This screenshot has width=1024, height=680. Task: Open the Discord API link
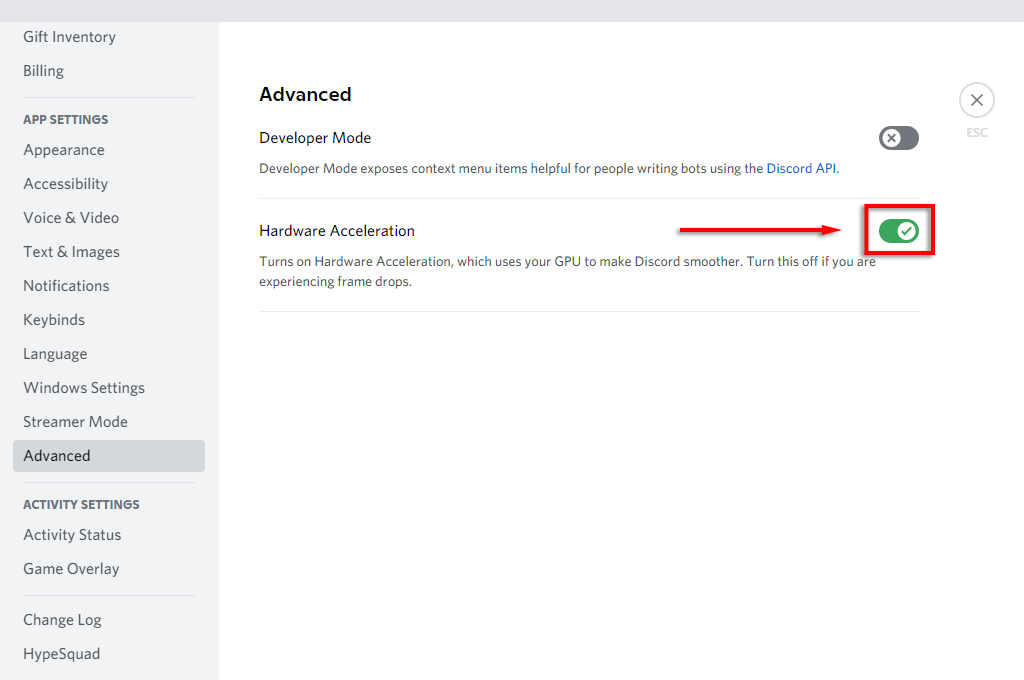tap(801, 169)
